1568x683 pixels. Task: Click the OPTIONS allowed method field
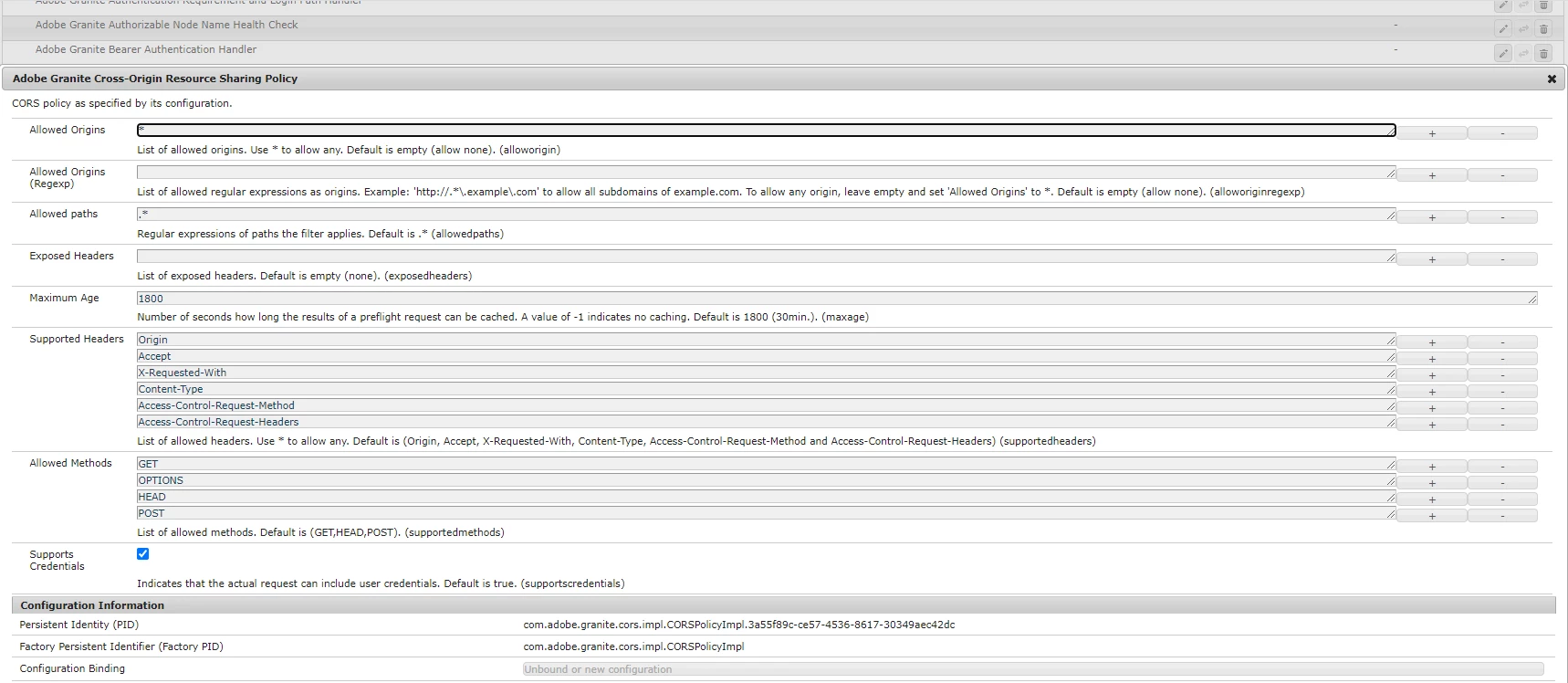(767, 479)
